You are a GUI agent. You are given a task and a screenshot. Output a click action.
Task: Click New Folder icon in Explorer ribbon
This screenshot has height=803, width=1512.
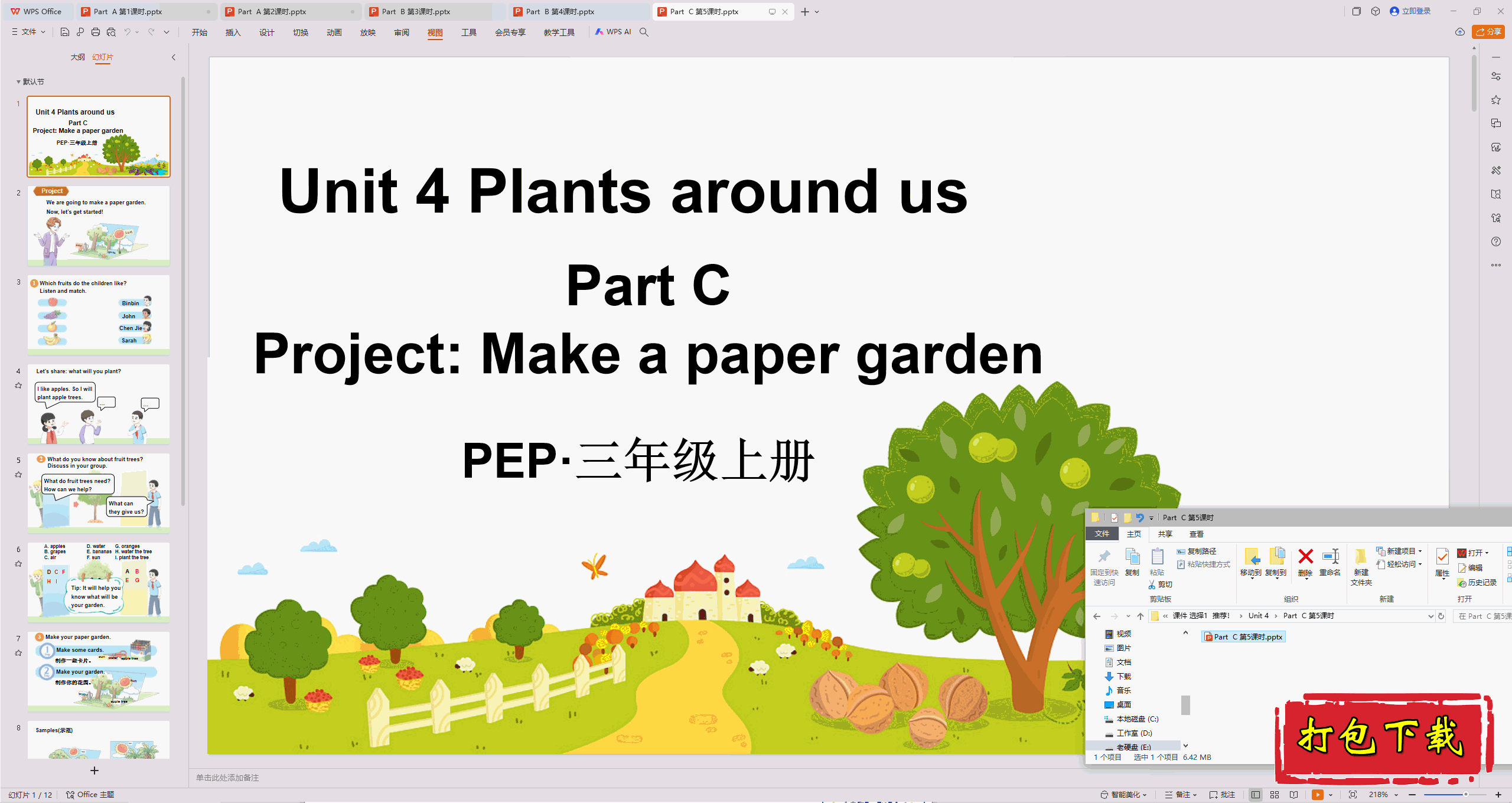[x=1361, y=567]
